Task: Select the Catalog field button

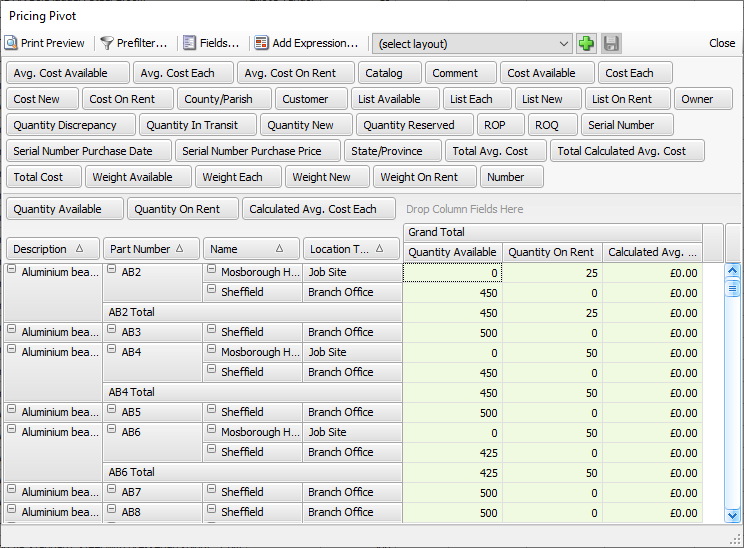Action: (x=390, y=73)
